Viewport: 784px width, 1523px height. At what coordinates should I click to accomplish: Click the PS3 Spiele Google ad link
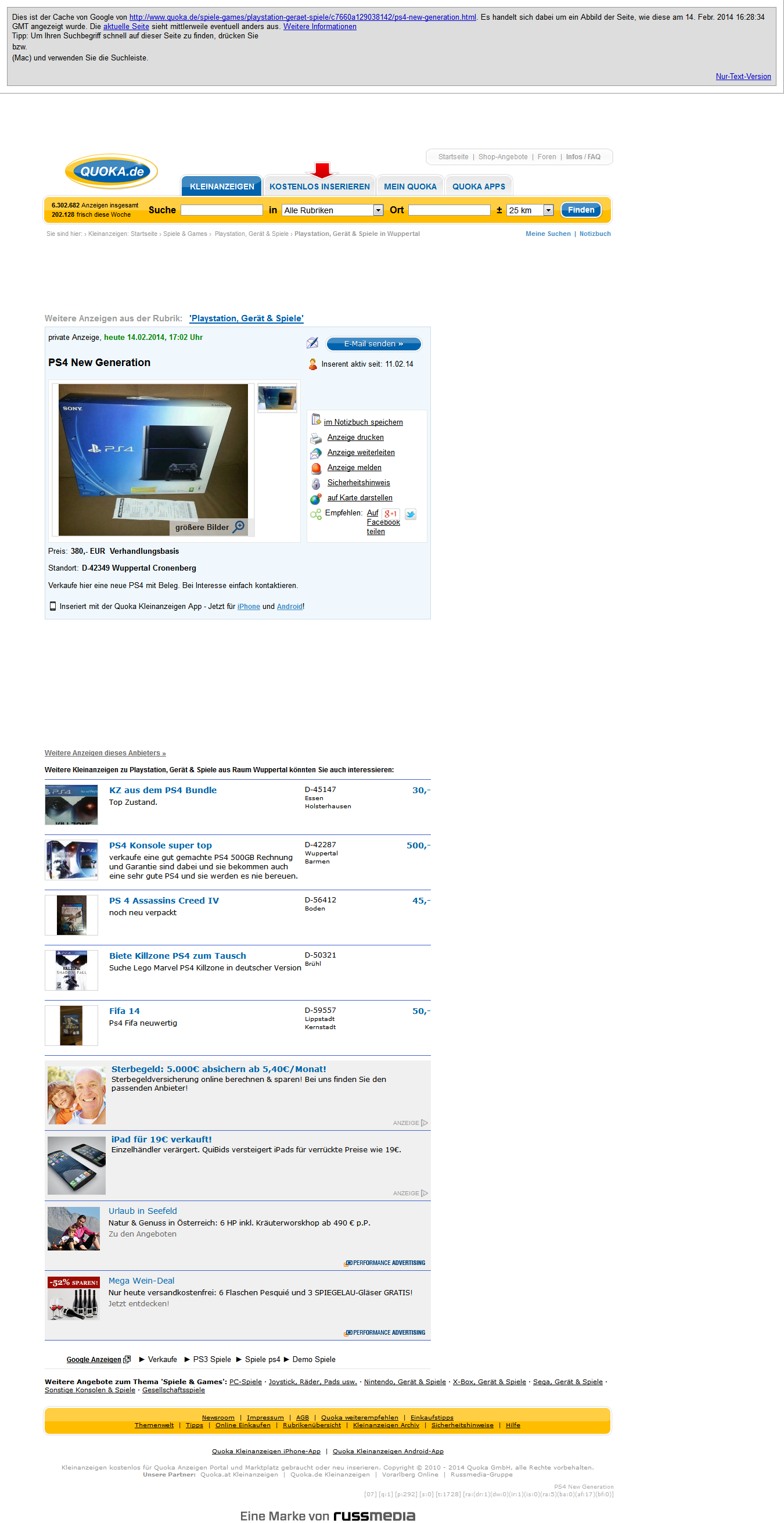[x=211, y=1359]
